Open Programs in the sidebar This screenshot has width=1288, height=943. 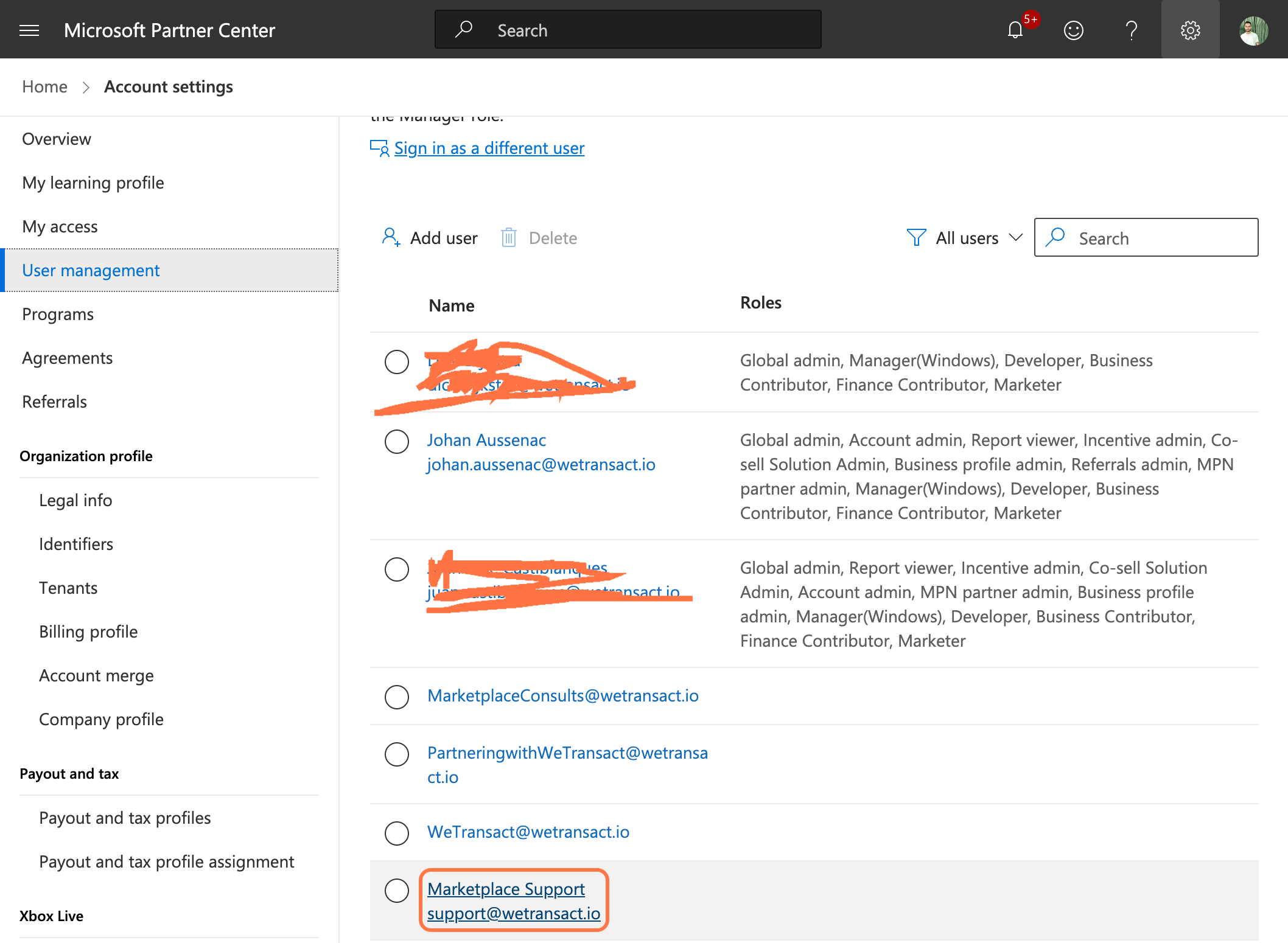58,315
